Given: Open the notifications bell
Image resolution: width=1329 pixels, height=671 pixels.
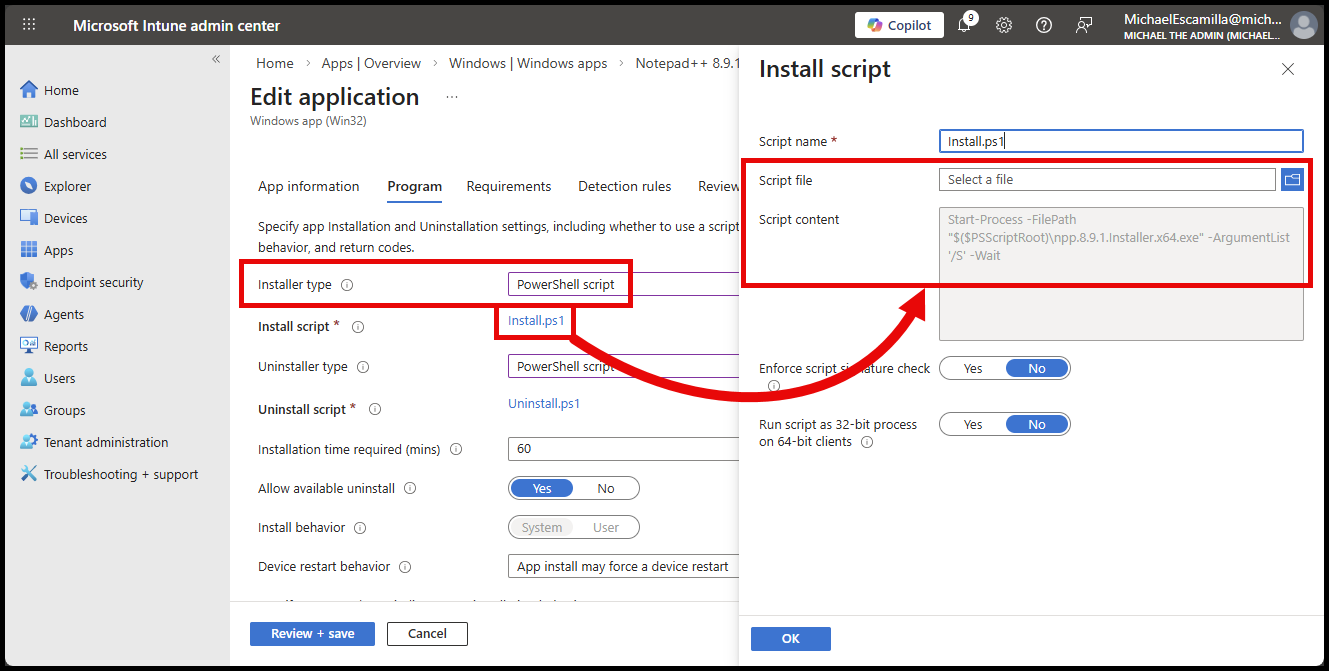Looking at the screenshot, I should tap(963, 25).
